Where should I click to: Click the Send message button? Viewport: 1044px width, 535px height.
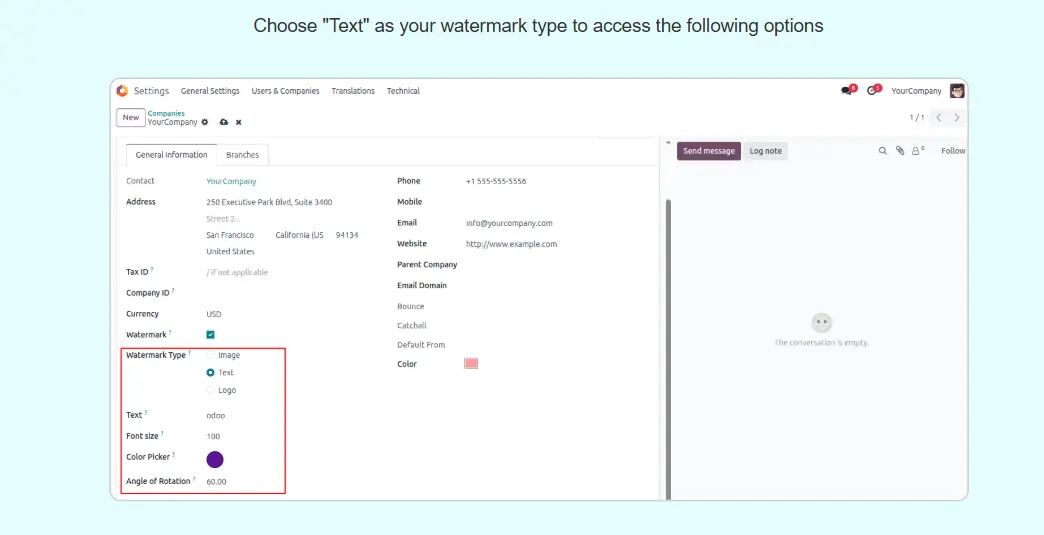[x=708, y=151]
